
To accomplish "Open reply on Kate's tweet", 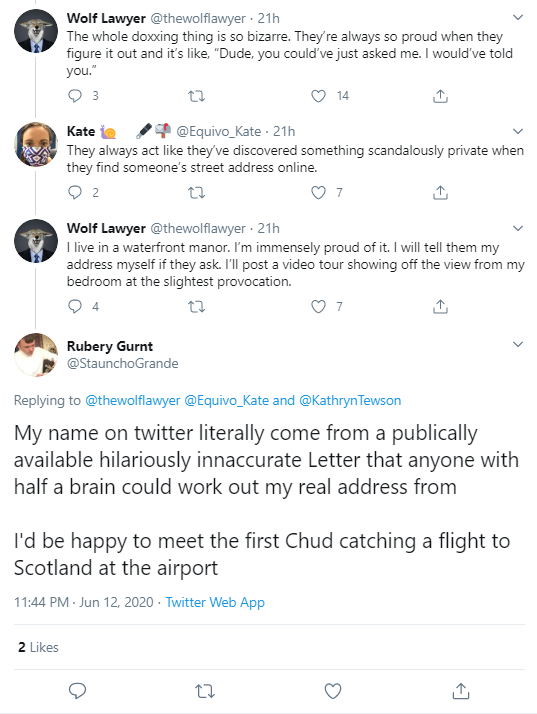I will click(75, 193).
